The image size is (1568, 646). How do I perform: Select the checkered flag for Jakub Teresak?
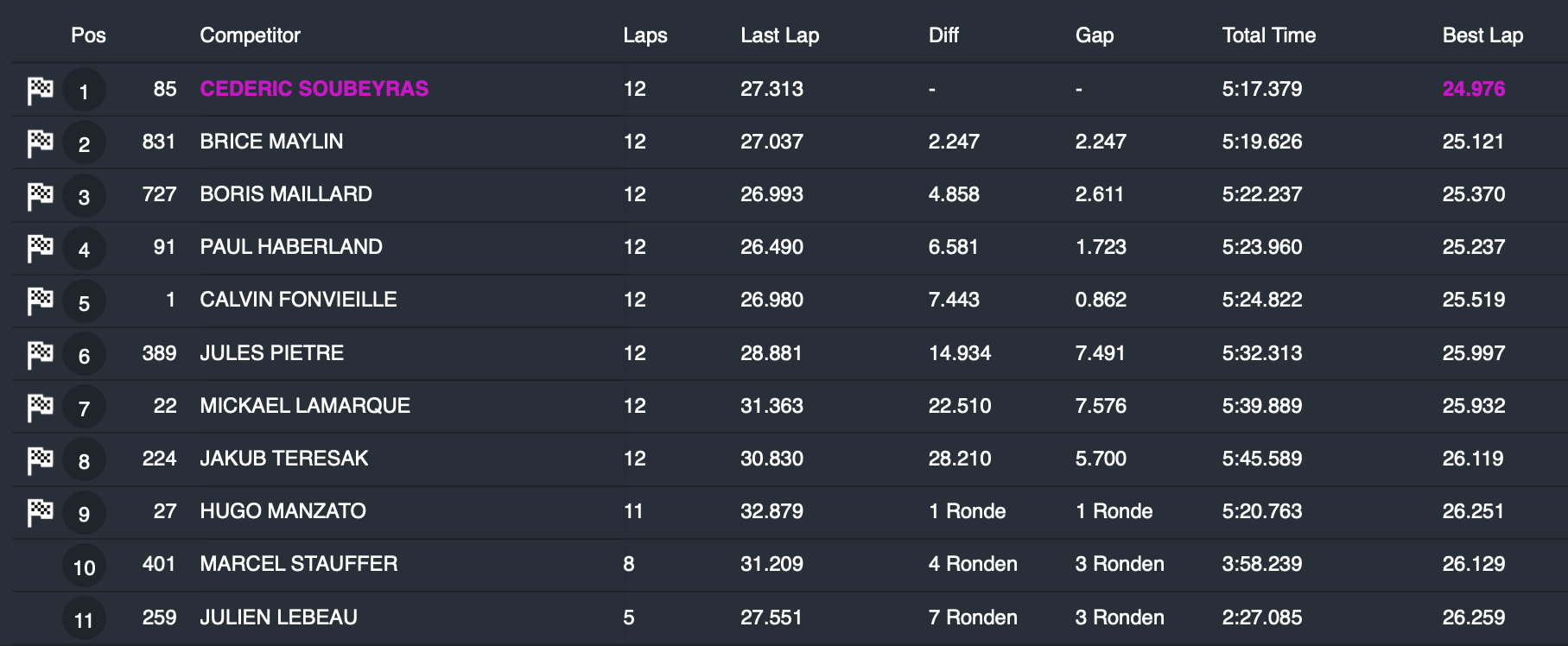(40, 459)
